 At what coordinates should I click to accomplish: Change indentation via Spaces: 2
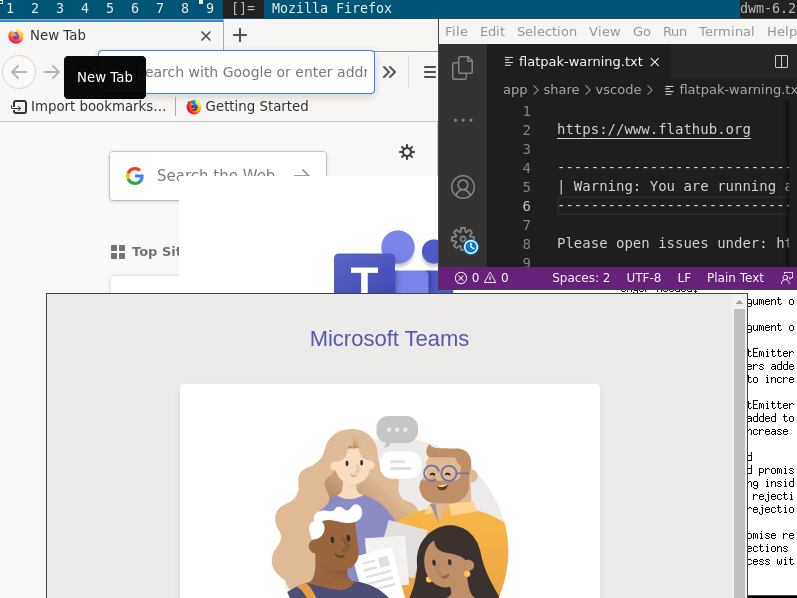point(580,278)
